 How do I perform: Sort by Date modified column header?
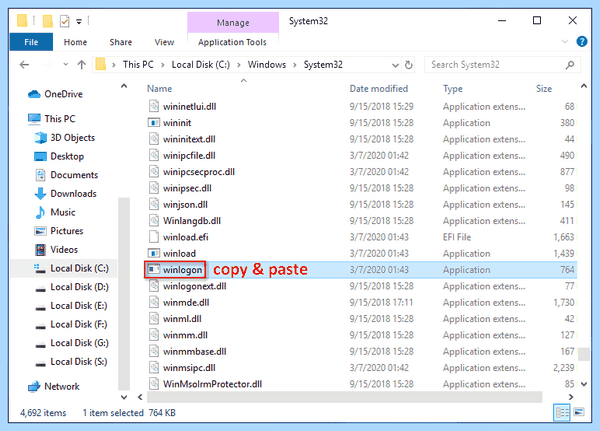click(379, 89)
